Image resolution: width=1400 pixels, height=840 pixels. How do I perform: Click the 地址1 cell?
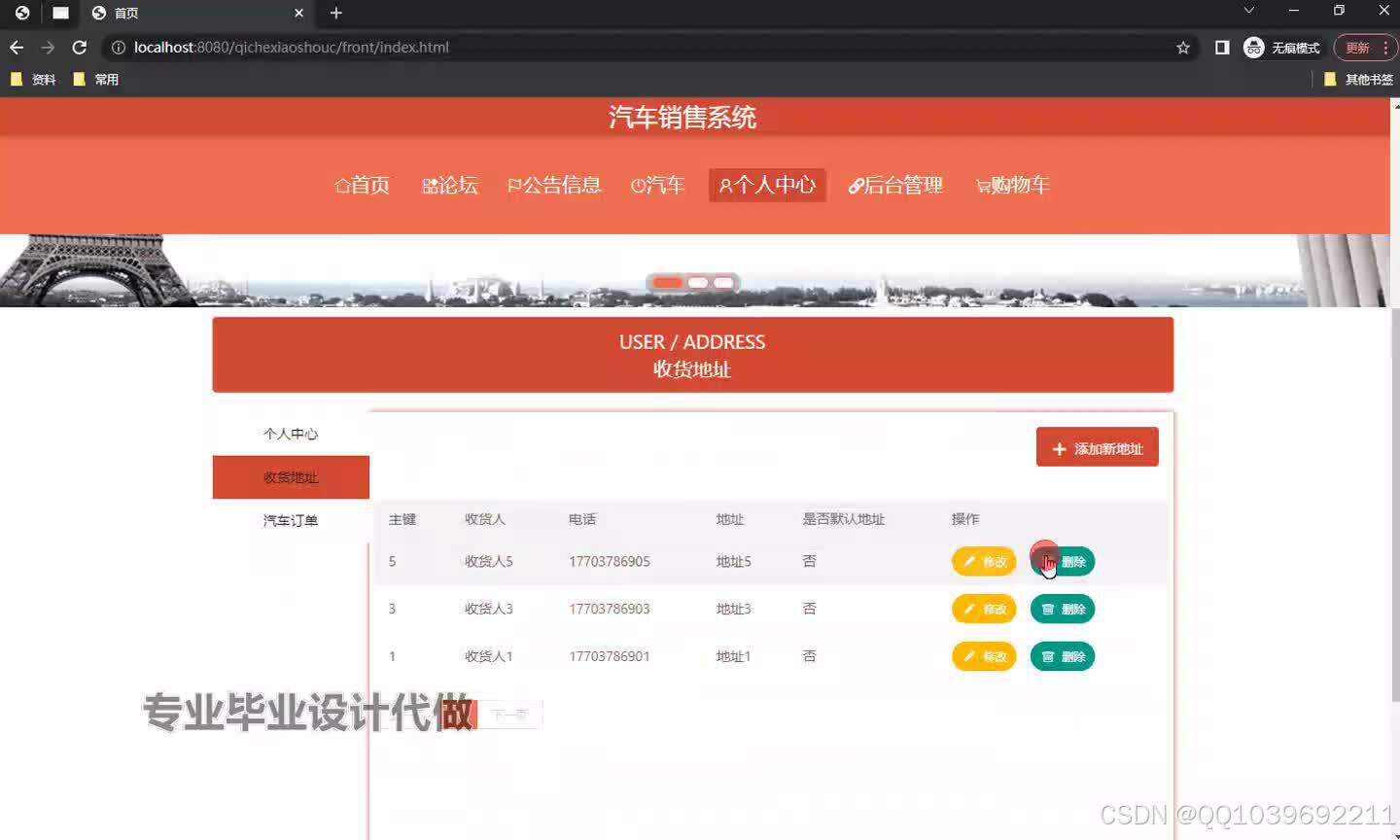[734, 656]
